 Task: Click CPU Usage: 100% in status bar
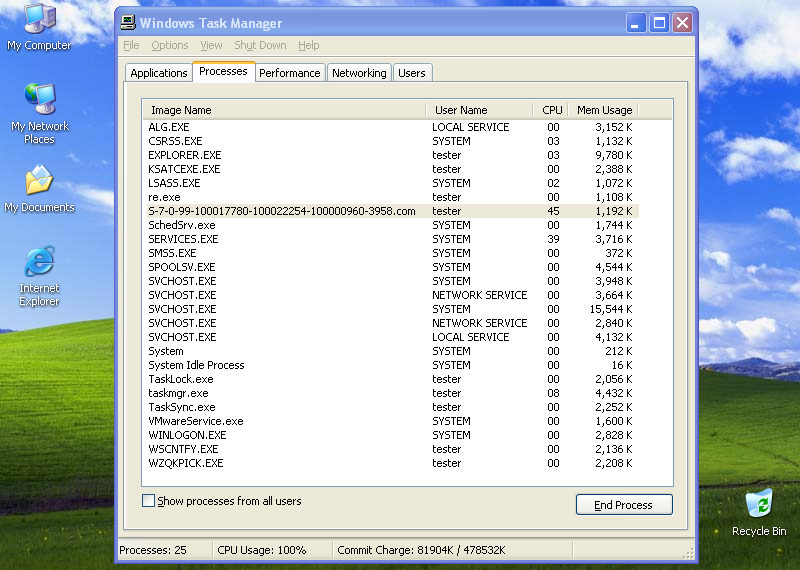(x=262, y=550)
